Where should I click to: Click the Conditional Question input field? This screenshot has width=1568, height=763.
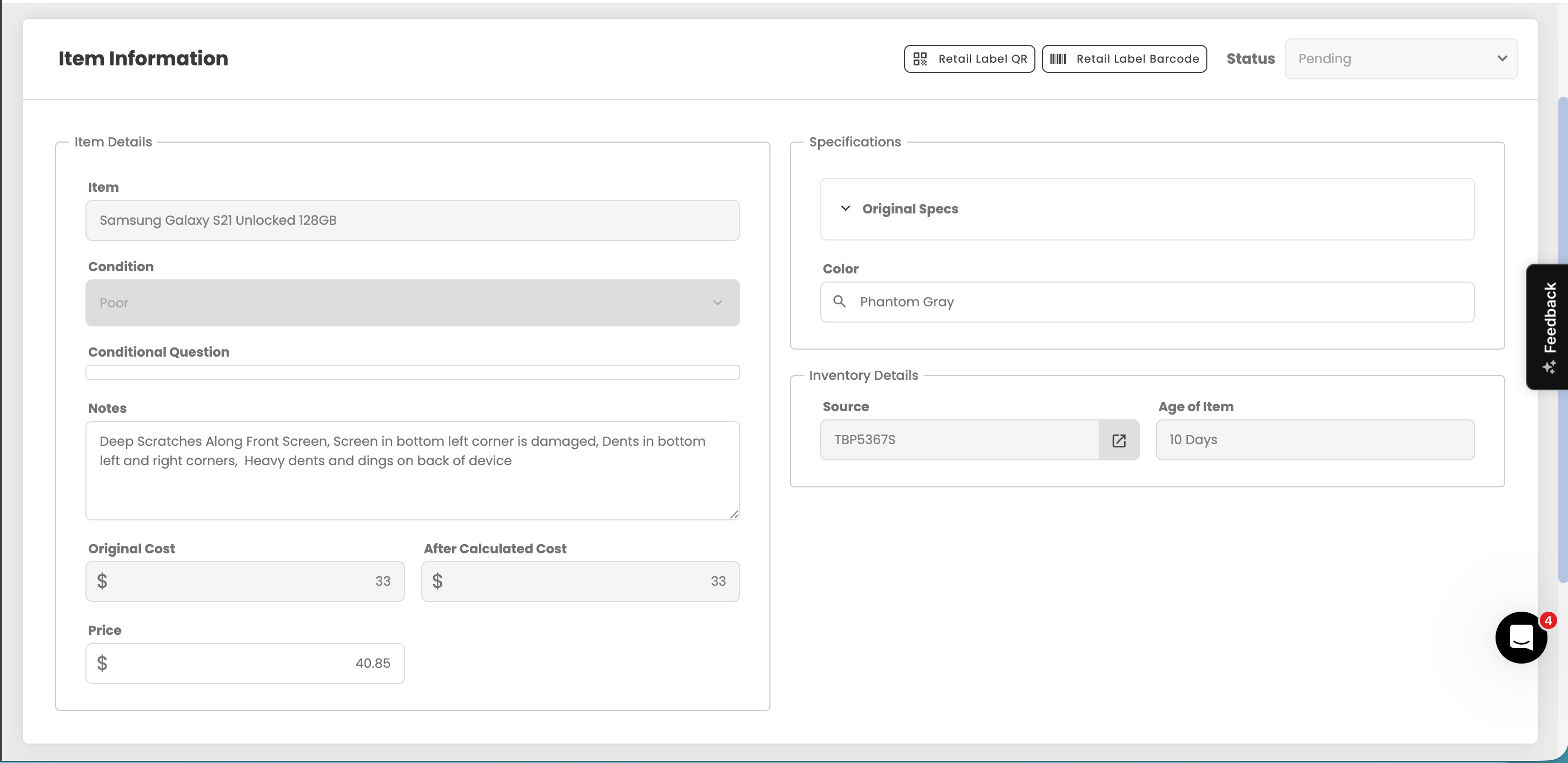[413, 372]
